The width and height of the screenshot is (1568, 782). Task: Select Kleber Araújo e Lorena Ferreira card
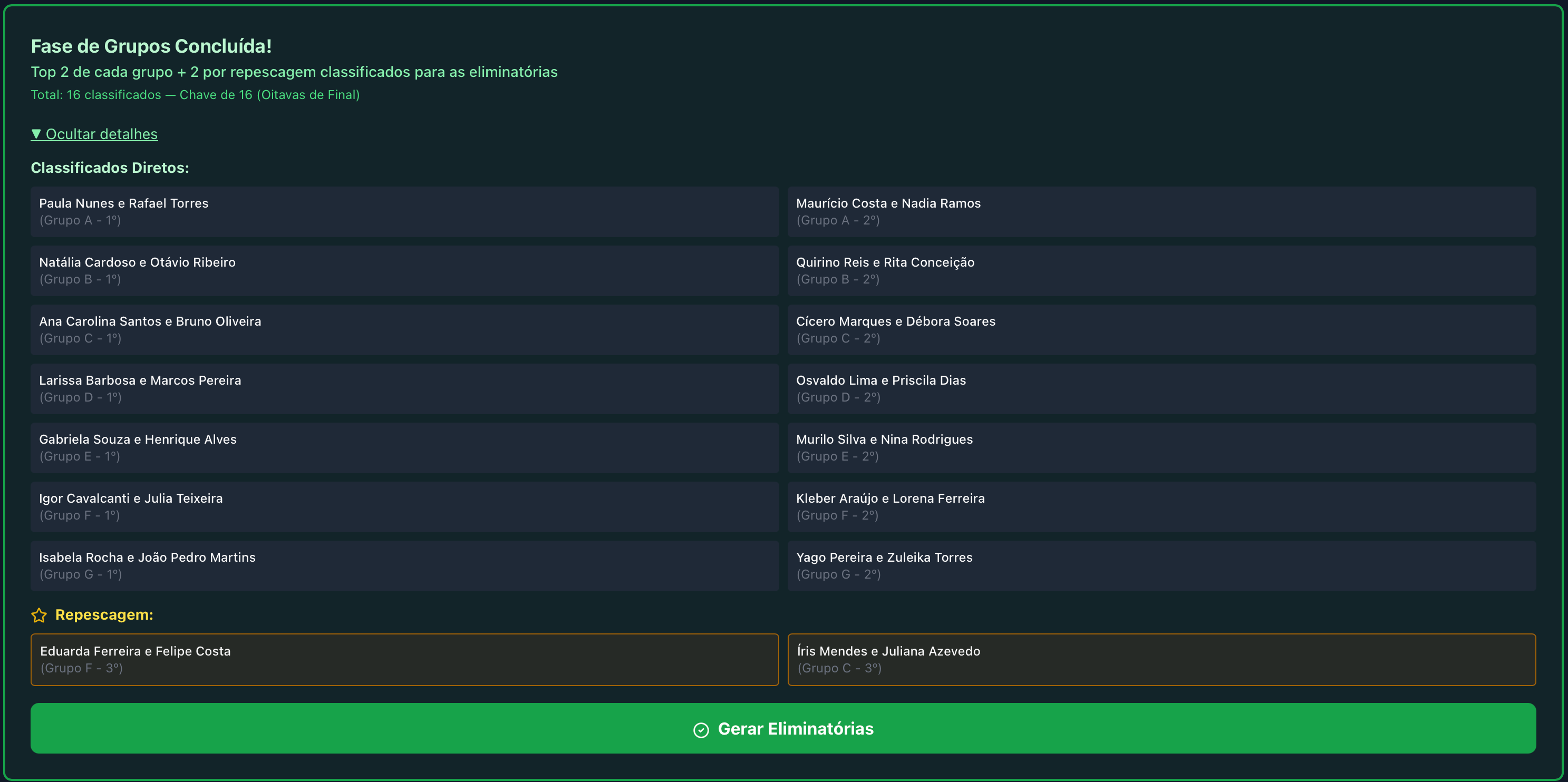pos(1161,507)
